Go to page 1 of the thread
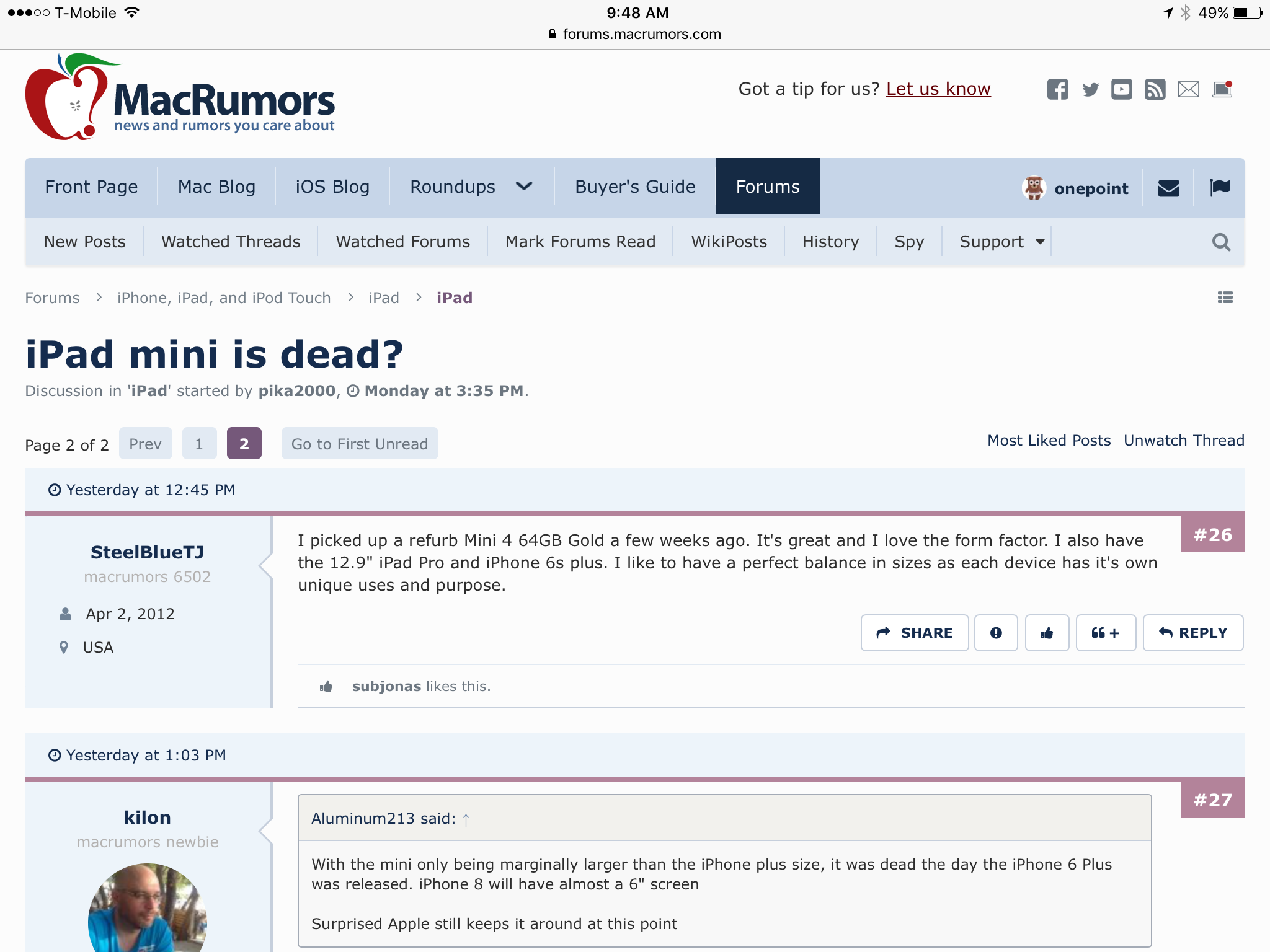1270x952 pixels. coord(199,444)
